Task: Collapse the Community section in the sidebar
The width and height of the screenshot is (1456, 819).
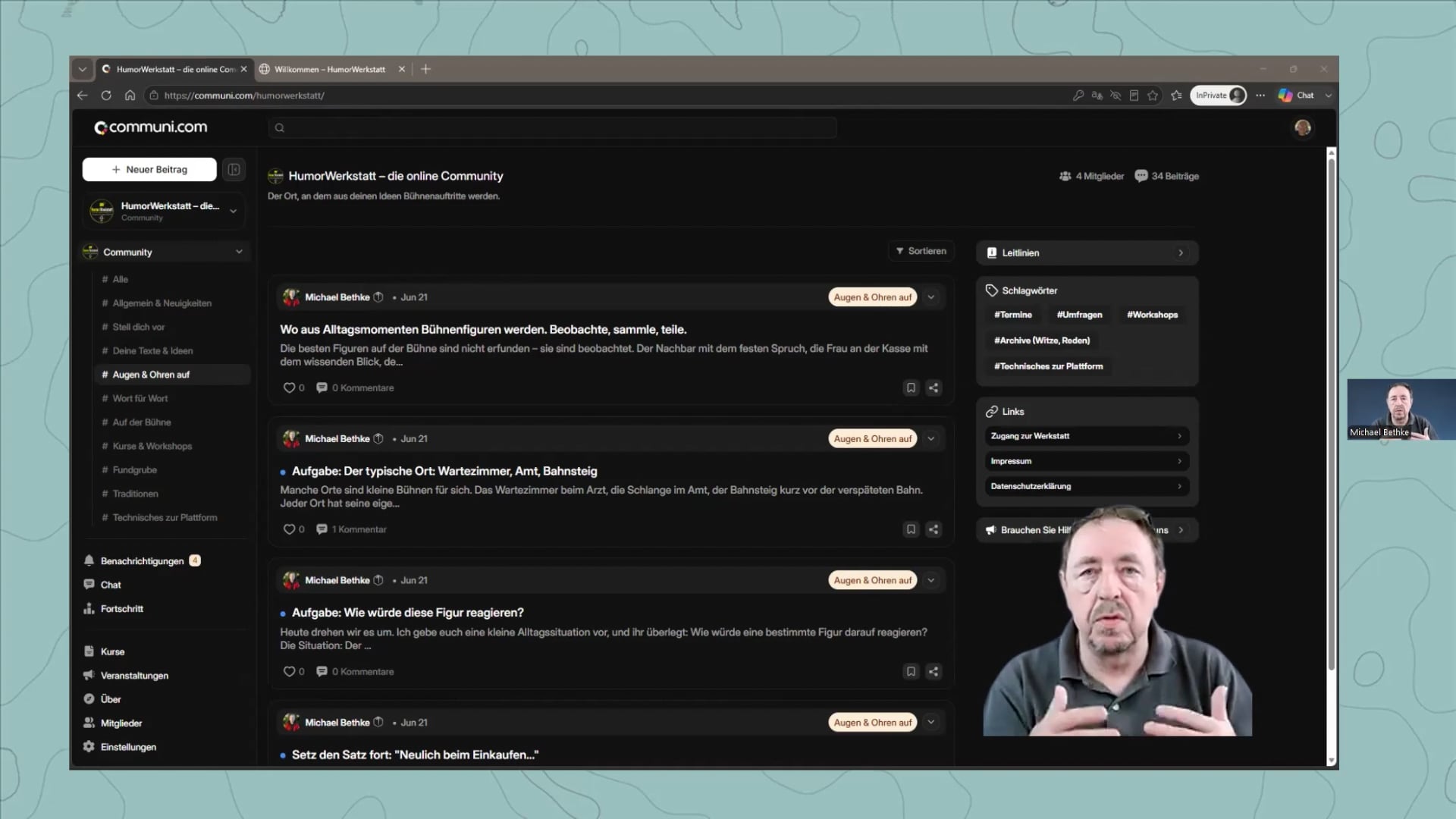Action: (239, 252)
